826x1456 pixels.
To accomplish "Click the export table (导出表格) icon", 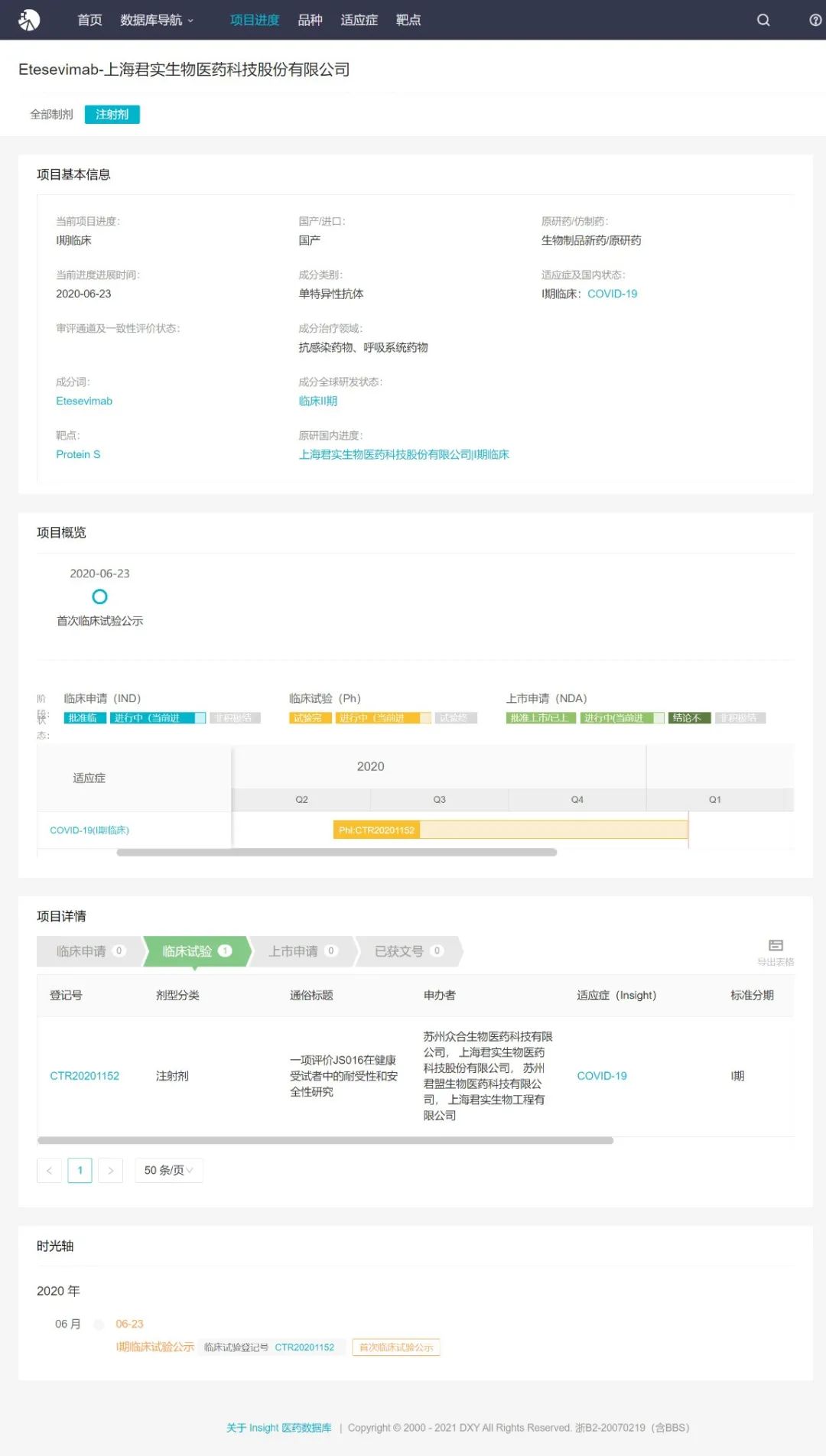I will (776, 946).
